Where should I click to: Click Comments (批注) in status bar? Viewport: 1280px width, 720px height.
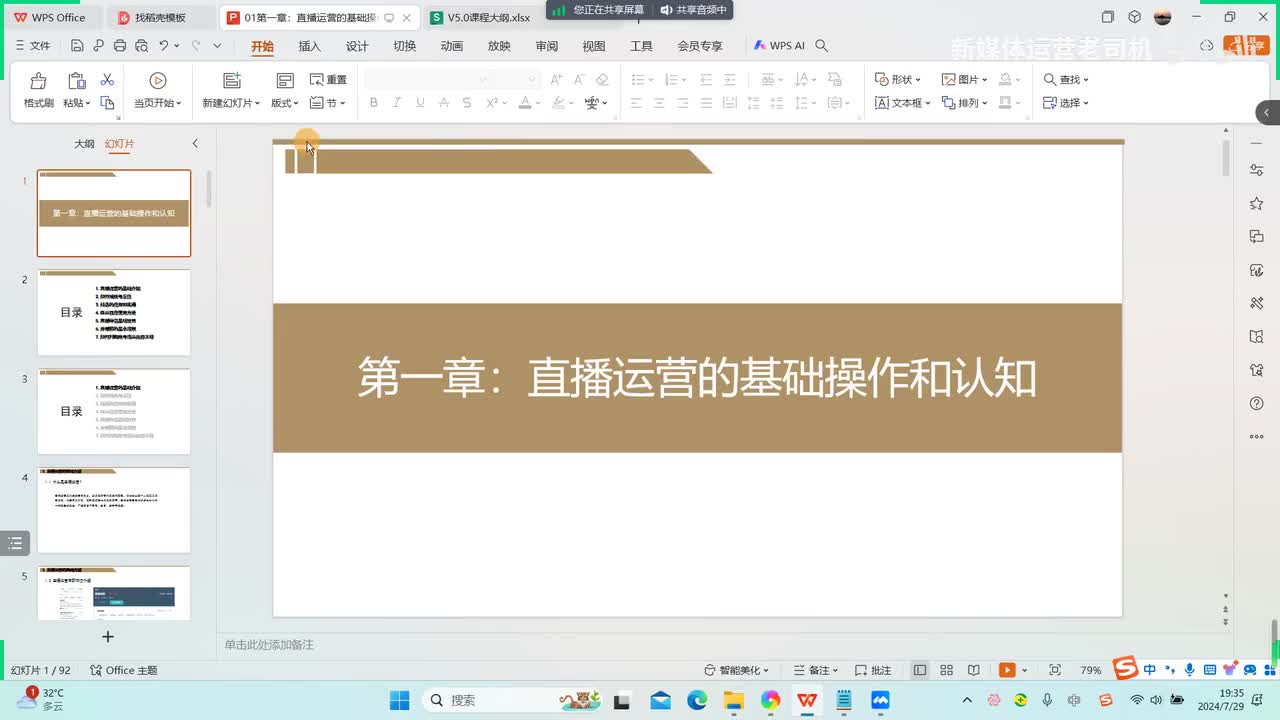(x=873, y=670)
